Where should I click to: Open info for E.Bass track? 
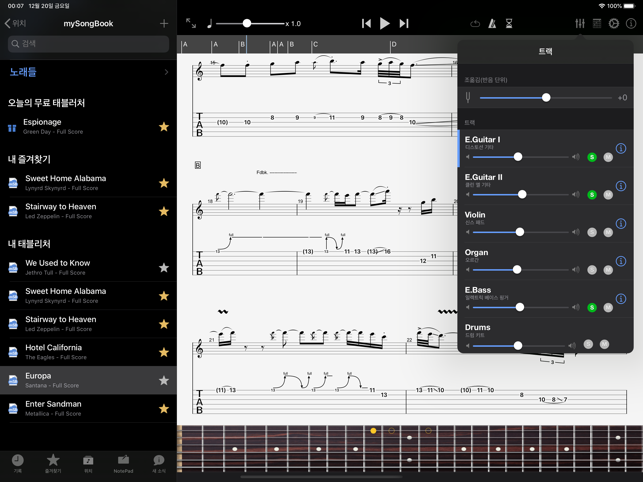click(x=621, y=299)
